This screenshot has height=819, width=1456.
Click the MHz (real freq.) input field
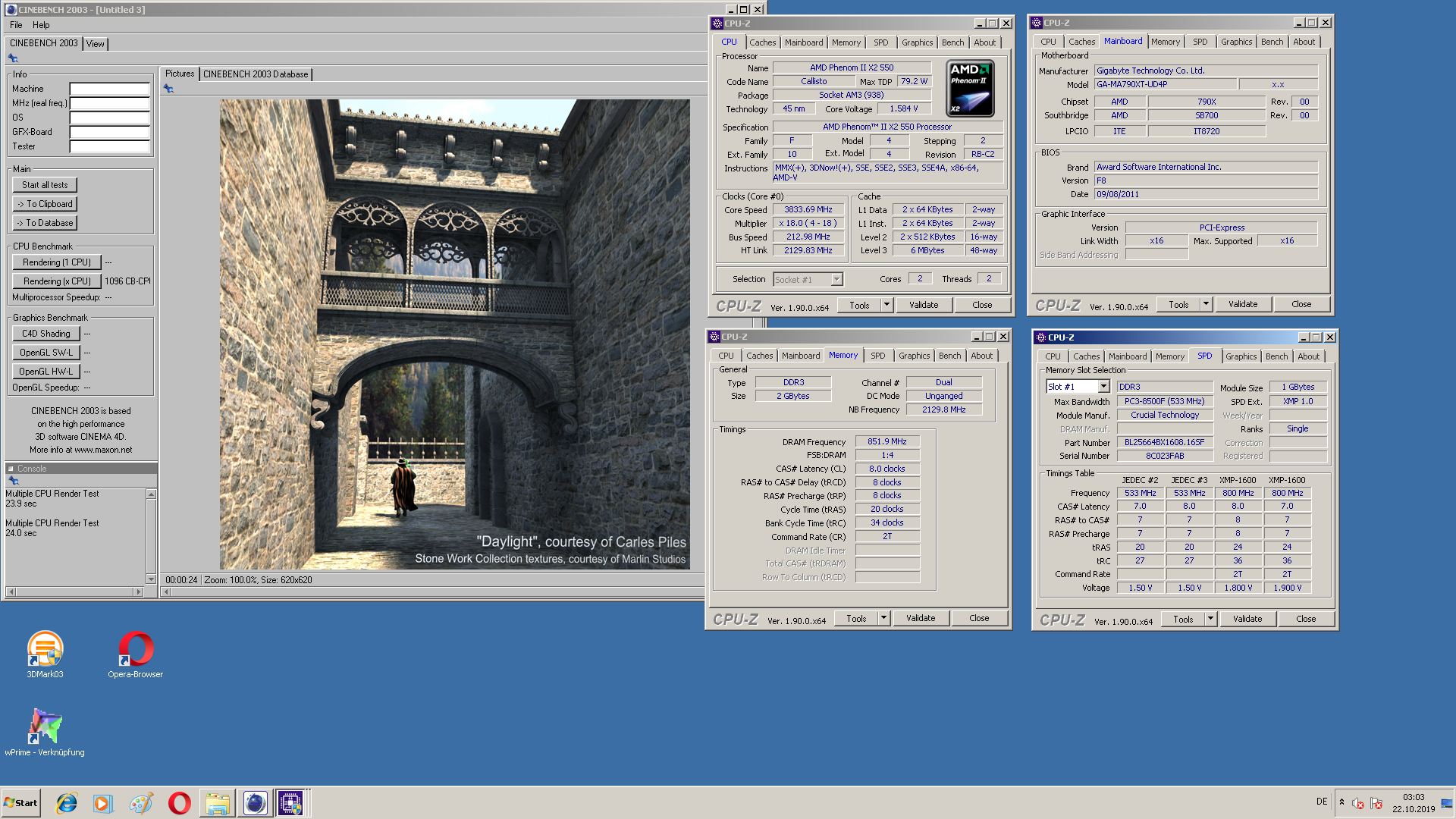click(x=109, y=103)
